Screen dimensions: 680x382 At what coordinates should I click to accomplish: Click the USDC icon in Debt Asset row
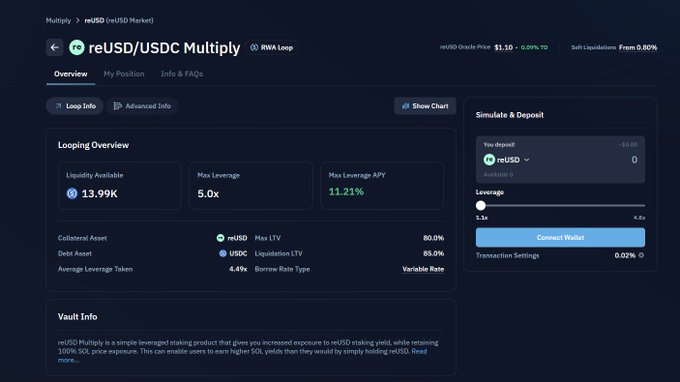pyautogui.click(x=222, y=253)
